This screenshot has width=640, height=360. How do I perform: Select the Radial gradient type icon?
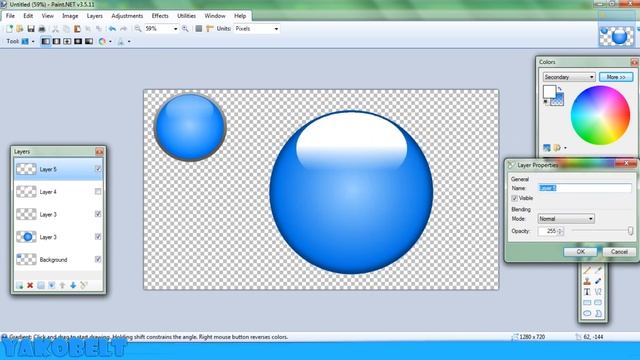(x=78, y=41)
